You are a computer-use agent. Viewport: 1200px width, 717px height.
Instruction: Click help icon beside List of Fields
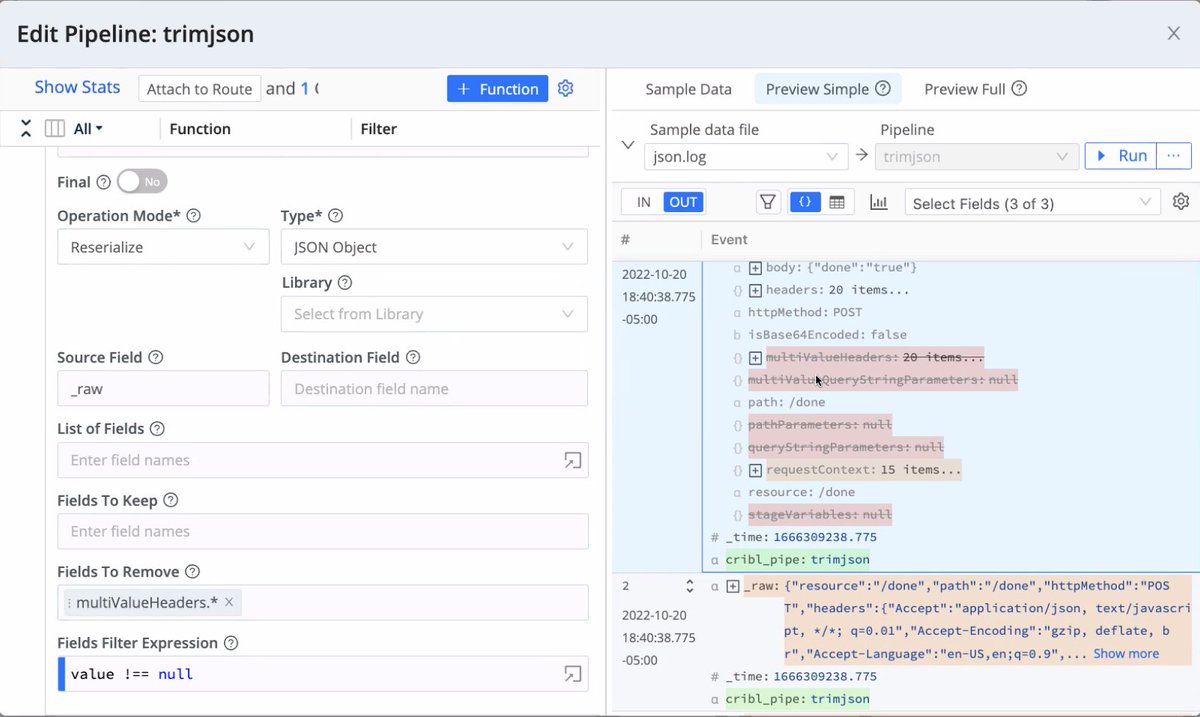tap(157, 429)
